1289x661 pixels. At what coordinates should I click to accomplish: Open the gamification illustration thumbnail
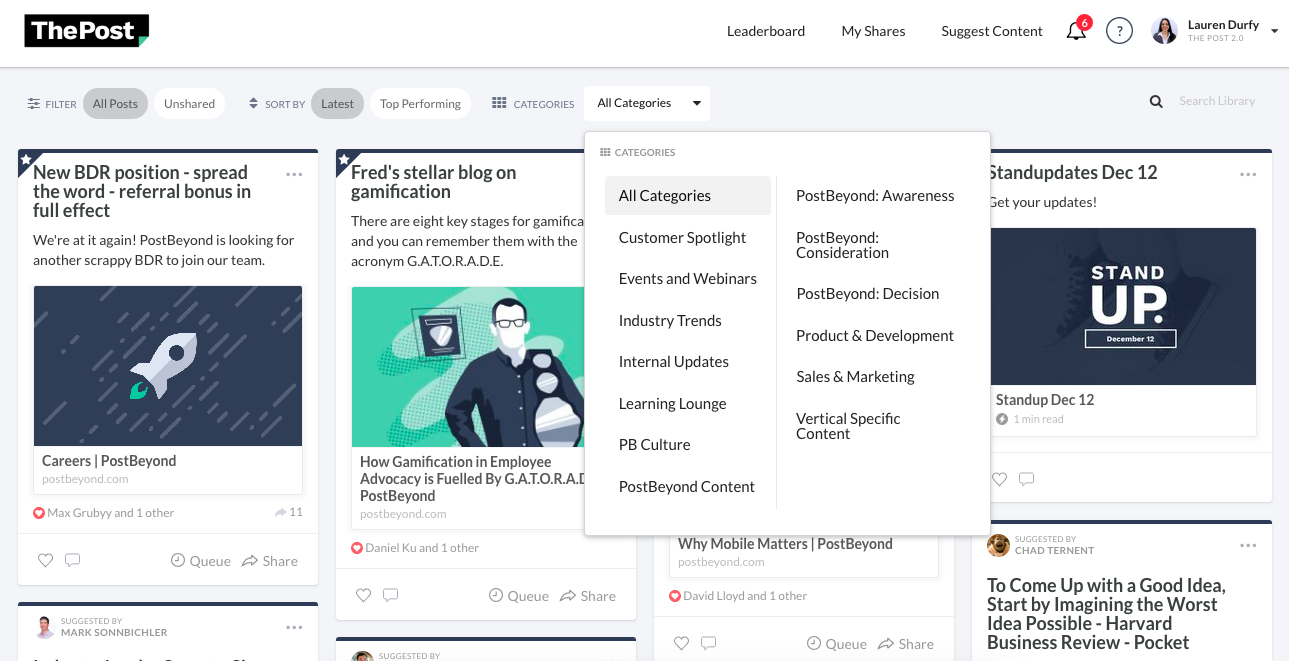[468, 367]
